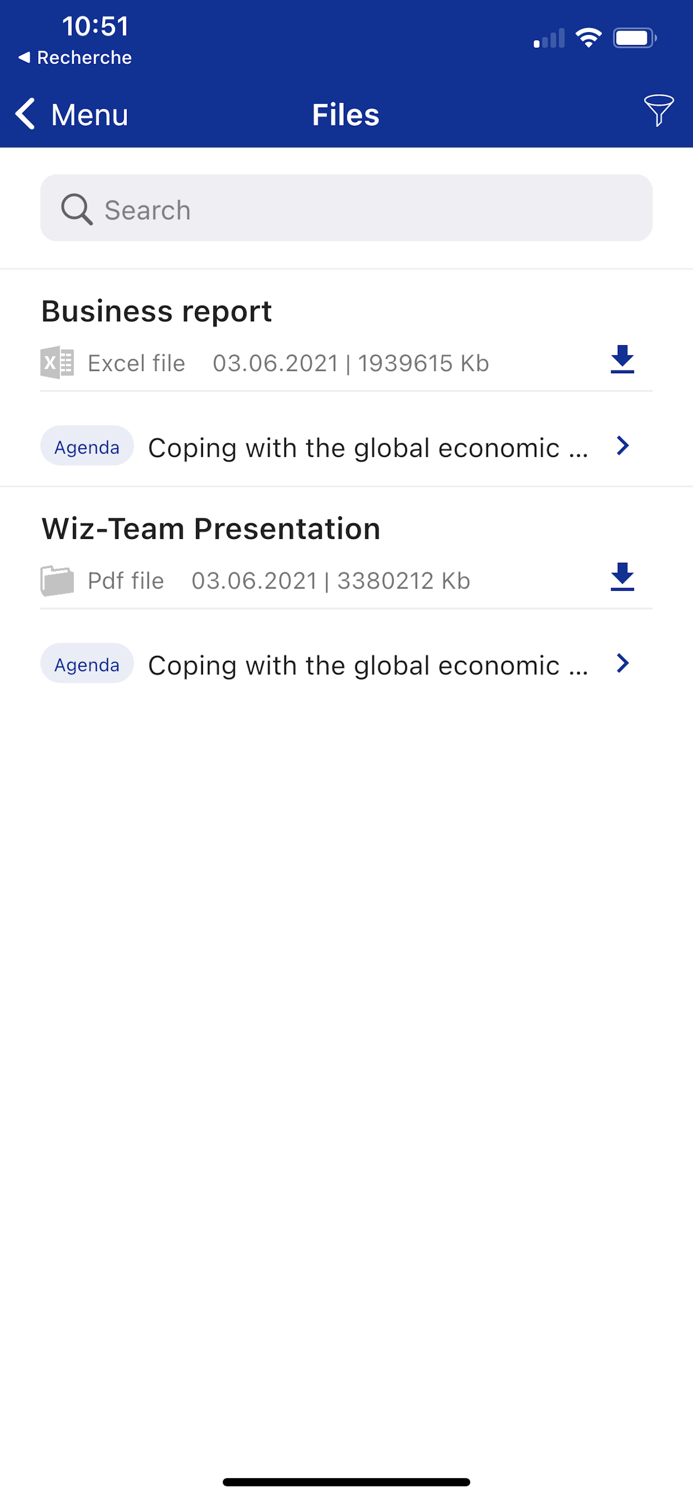Click the Wi-Fi icon in the status bar
Viewport: 693px width, 1500px height.
(588, 37)
